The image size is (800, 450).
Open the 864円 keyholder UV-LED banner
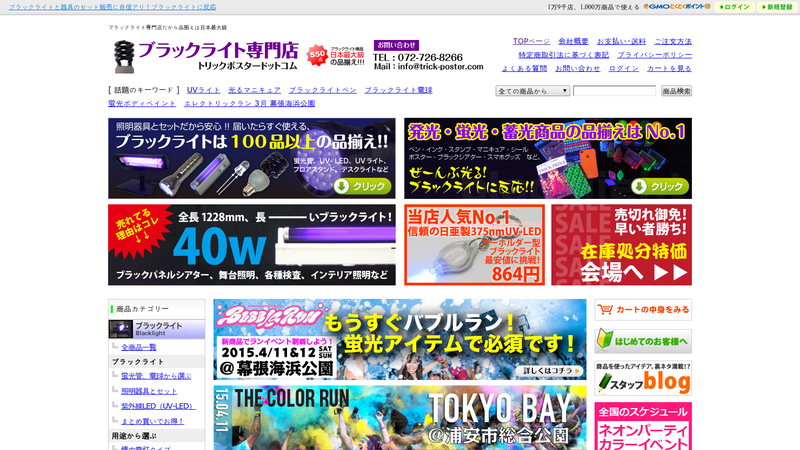pyautogui.click(x=474, y=245)
